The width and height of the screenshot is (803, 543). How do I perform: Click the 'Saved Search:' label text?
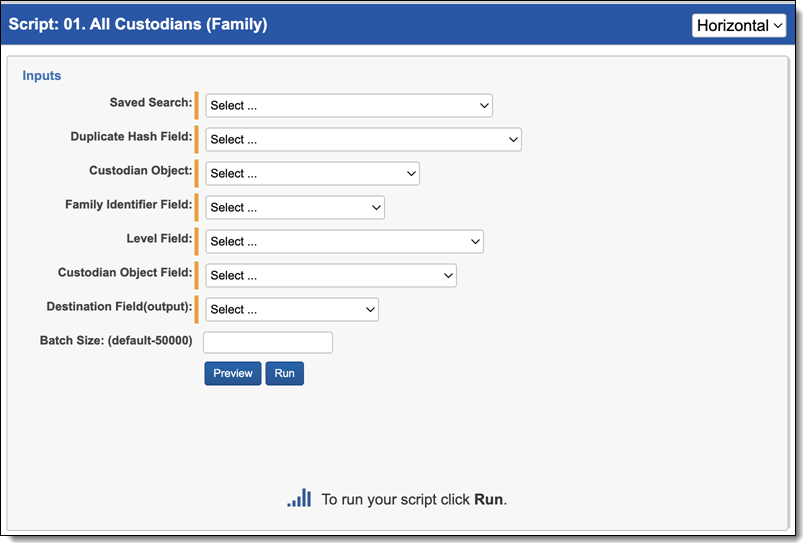click(151, 103)
